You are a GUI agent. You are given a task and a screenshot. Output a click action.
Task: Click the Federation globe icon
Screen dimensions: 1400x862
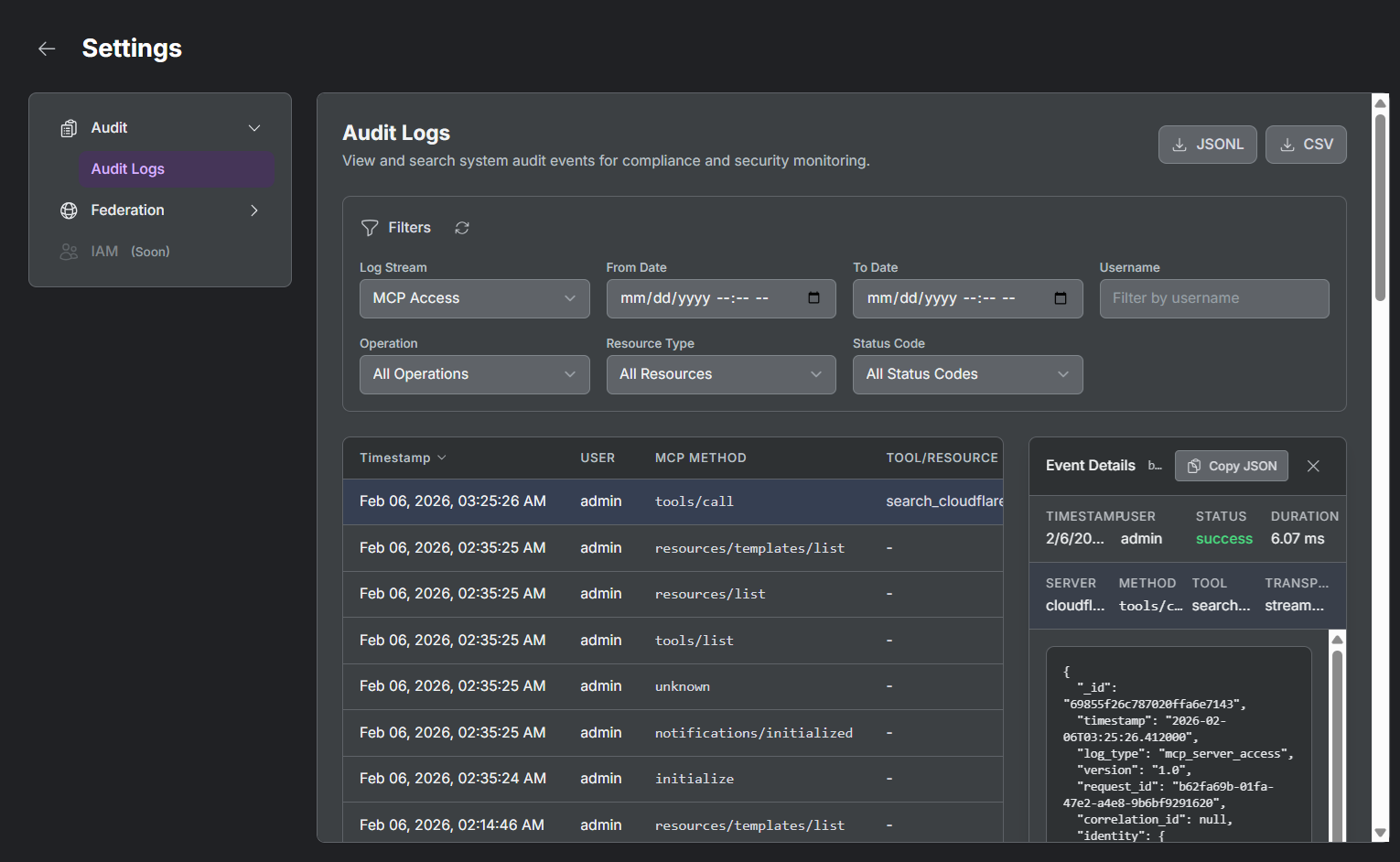[69, 210]
